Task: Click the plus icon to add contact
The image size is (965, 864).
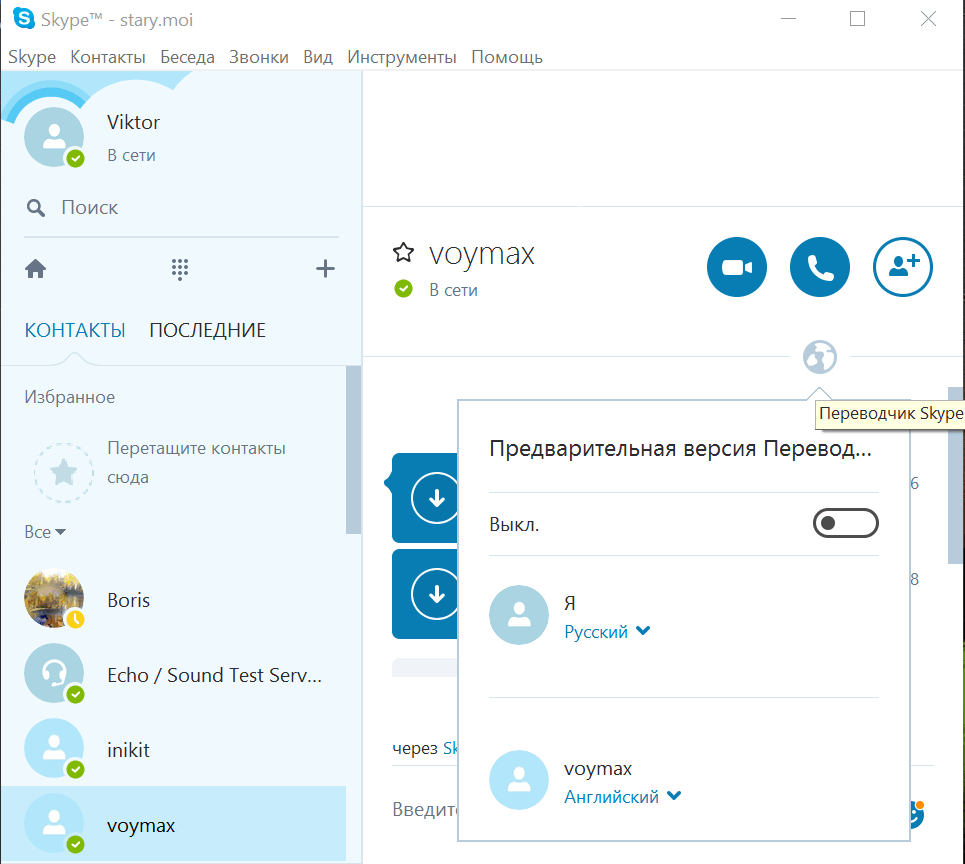Action: pyautogui.click(x=325, y=268)
